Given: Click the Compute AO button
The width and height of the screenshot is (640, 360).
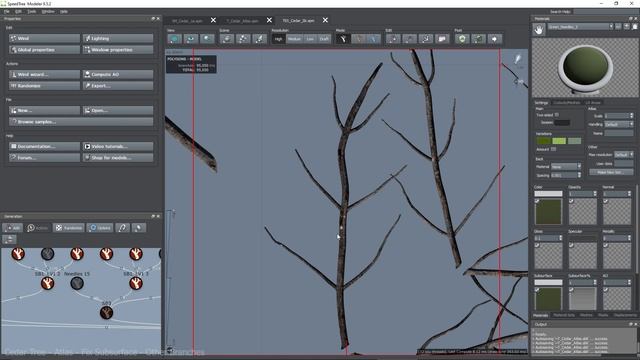Looking at the screenshot, I should [x=118, y=75].
